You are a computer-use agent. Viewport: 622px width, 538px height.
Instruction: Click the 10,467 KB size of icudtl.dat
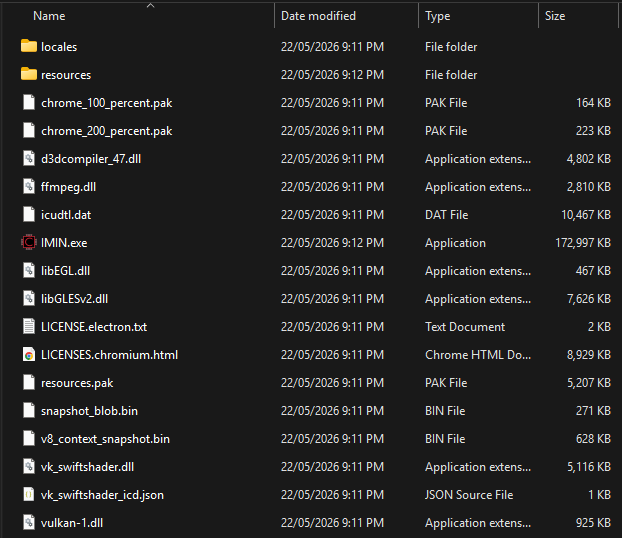586,215
